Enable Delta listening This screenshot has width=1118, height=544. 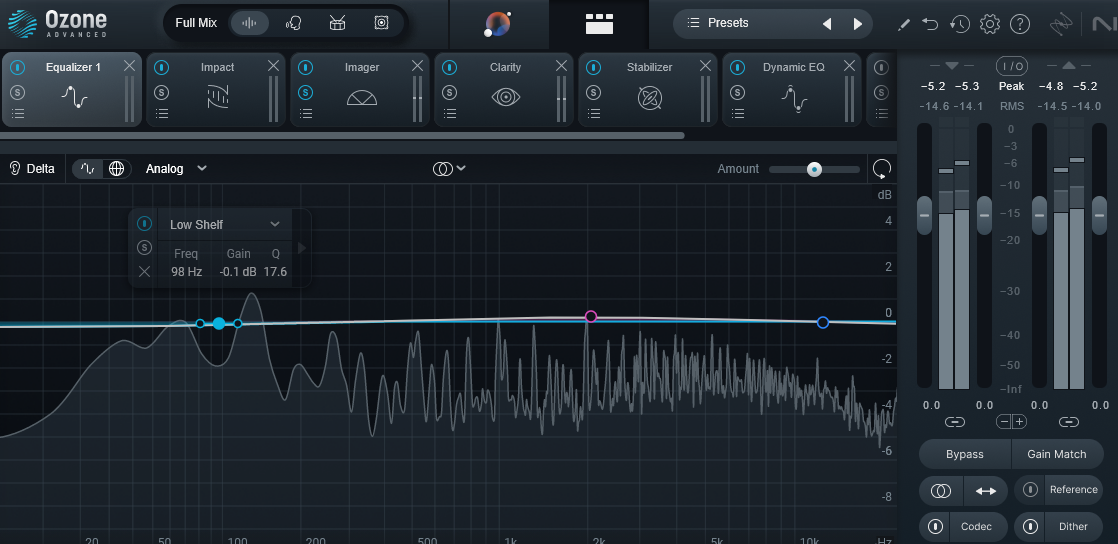(x=31, y=169)
